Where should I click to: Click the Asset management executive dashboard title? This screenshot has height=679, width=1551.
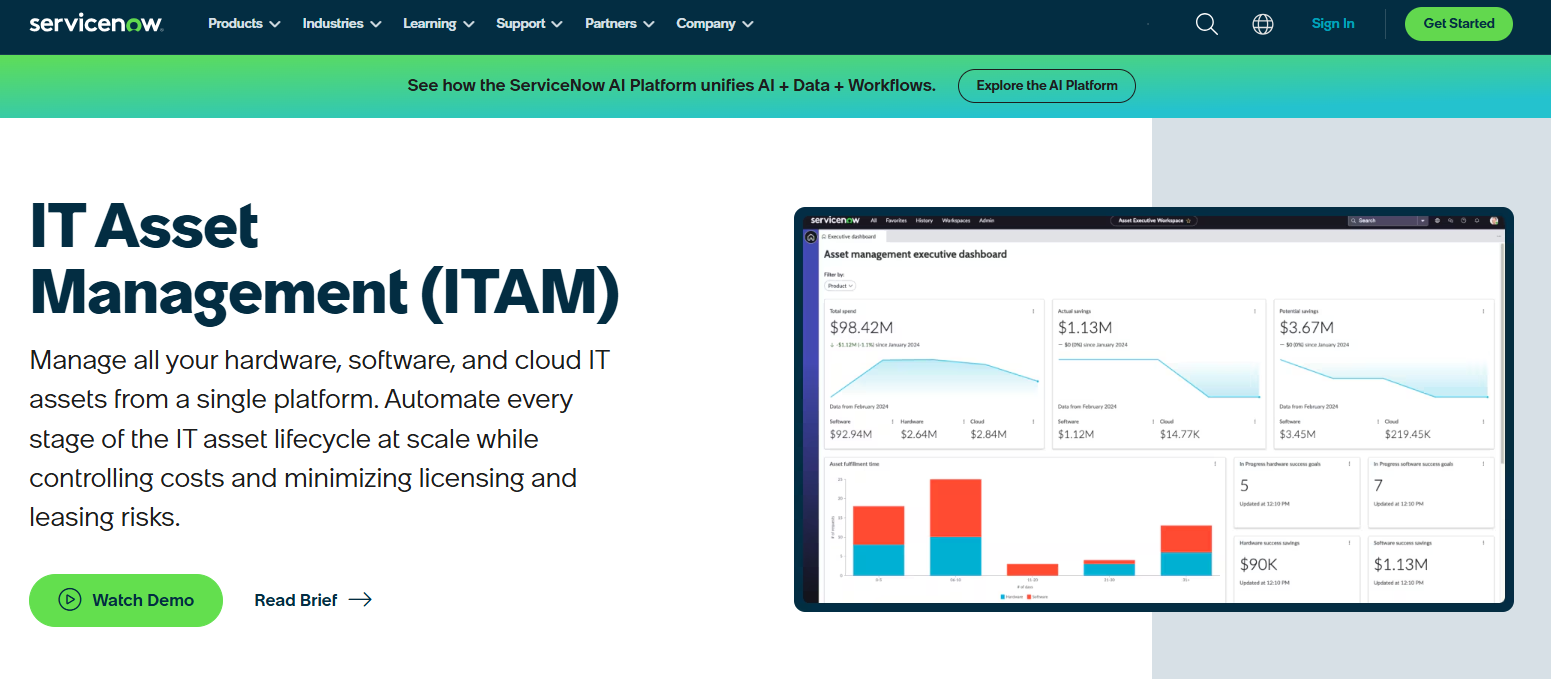coord(915,254)
